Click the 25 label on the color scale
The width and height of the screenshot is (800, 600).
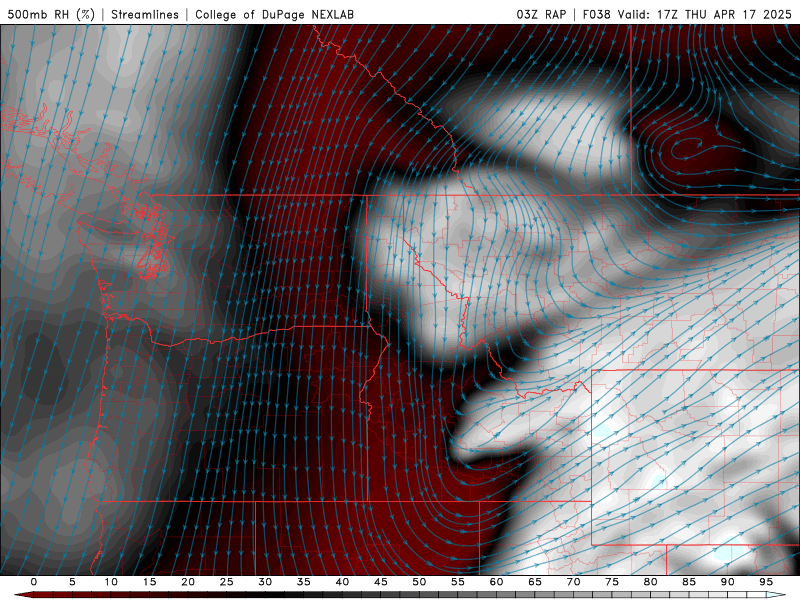point(227,582)
